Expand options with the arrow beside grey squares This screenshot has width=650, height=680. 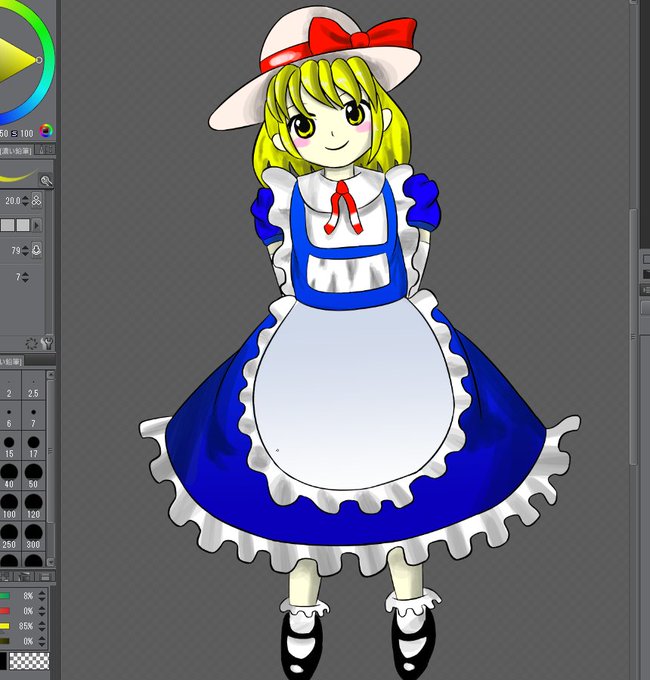(36, 225)
